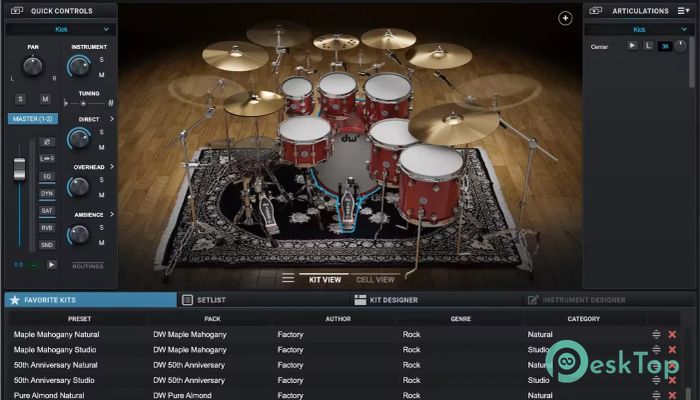The width and height of the screenshot is (700, 400).
Task: Play the Center articulation preview
Action: pyautogui.click(x=632, y=46)
